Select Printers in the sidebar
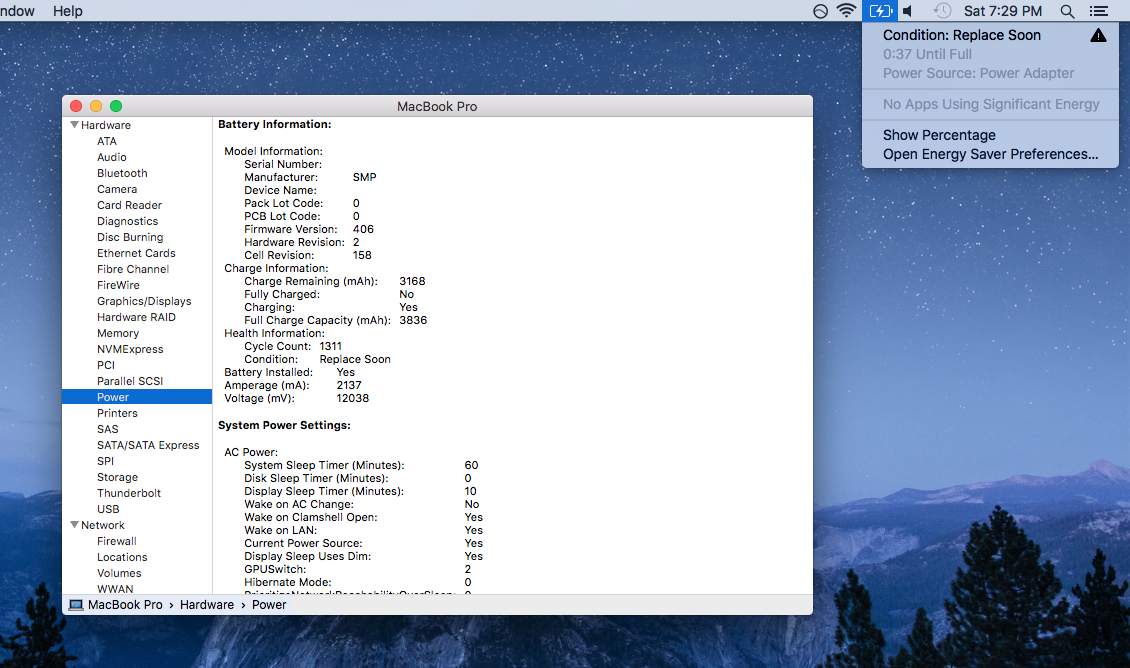Viewport: 1130px width, 668px height. (117, 413)
